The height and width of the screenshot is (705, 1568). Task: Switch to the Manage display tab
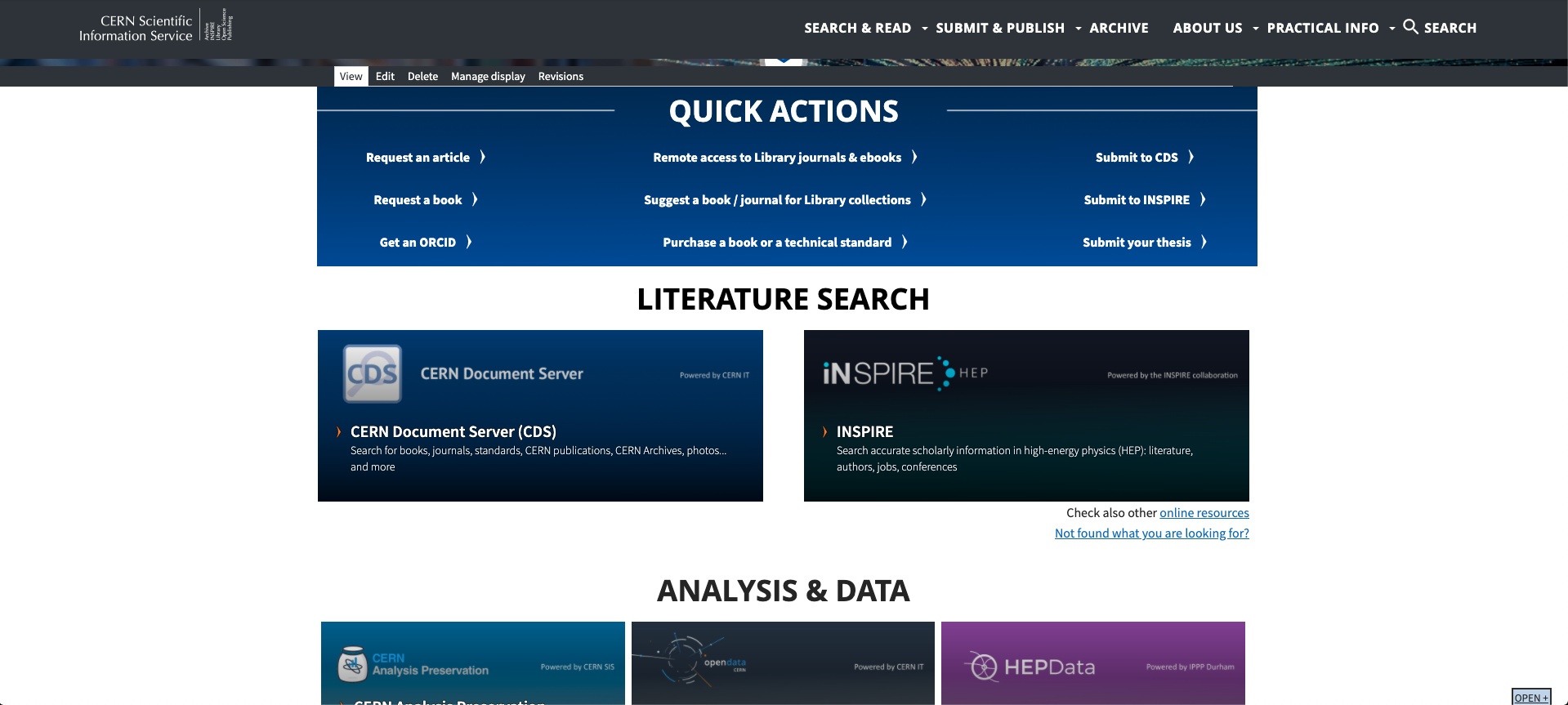click(x=488, y=76)
